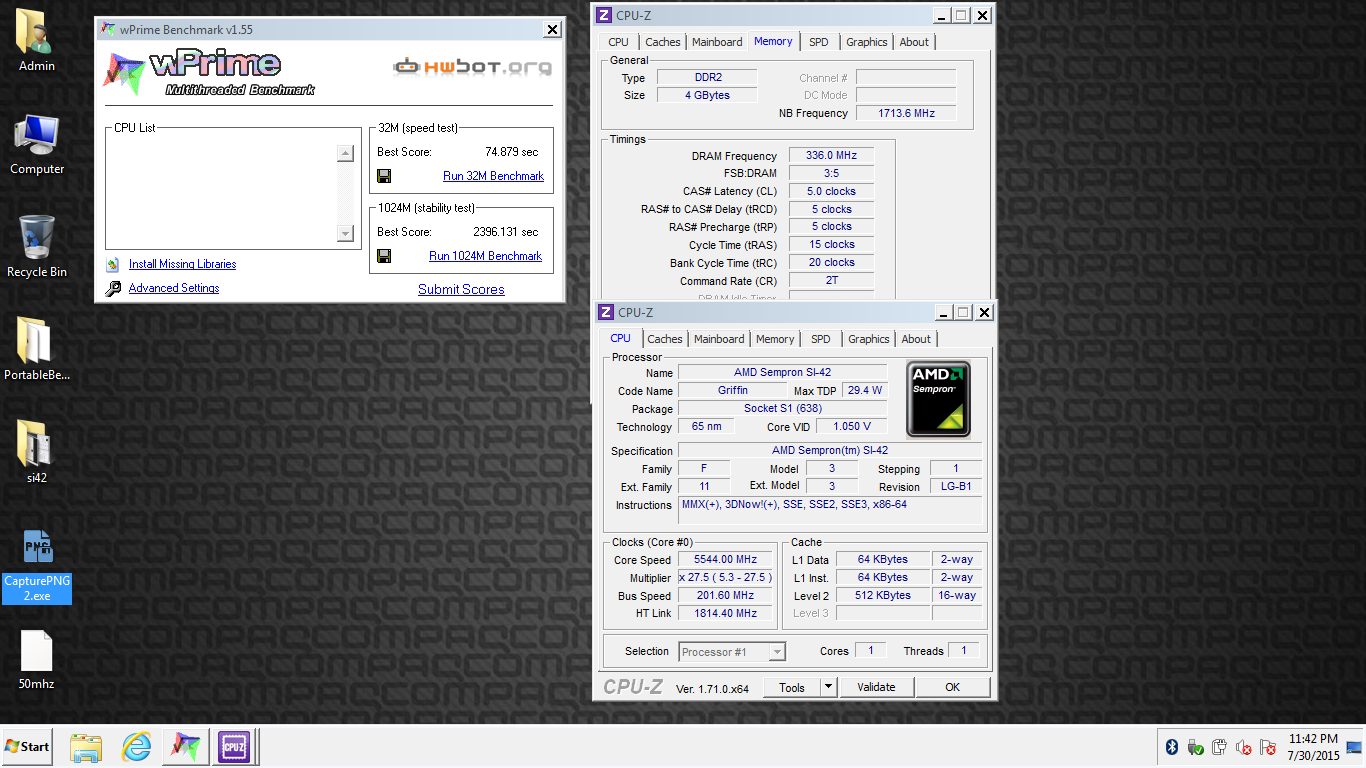Click the Level 2 512 KBytes value
1366x768 pixels.
[x=882, y=596]
